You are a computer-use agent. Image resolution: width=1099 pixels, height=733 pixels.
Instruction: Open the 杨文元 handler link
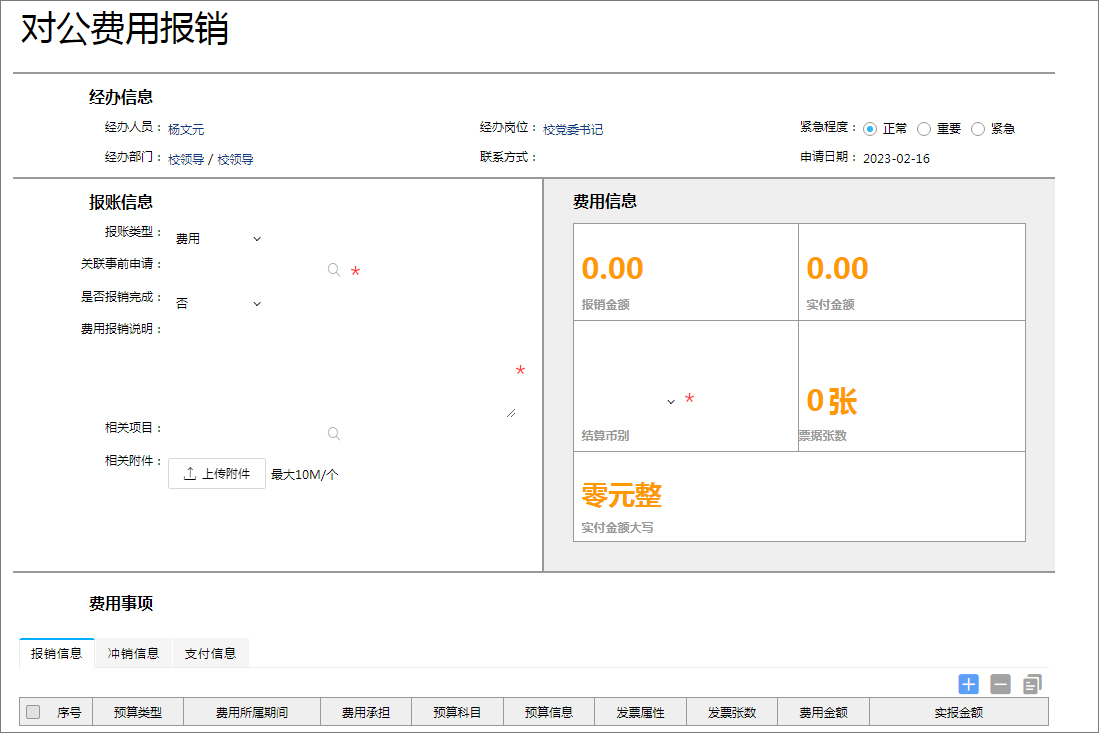tap(186, 129)
